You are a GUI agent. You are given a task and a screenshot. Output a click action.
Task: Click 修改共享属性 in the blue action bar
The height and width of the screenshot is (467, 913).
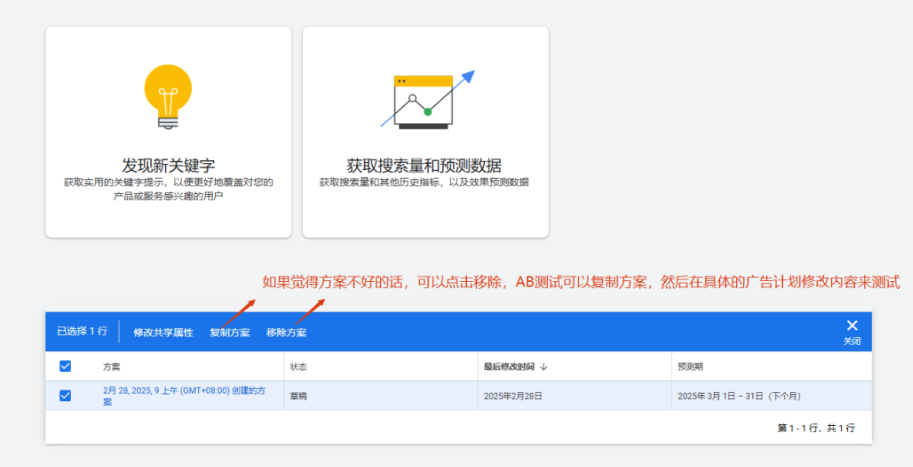pyautogui.click(x=163, y=332)
